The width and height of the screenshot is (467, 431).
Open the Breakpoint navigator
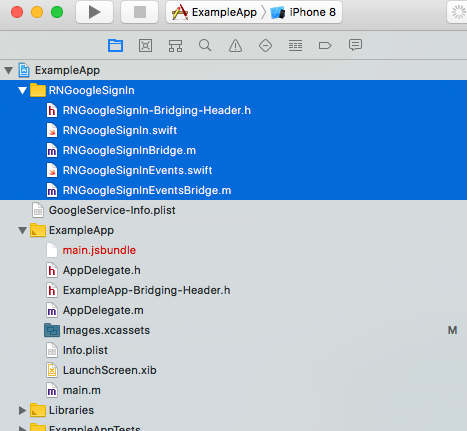pos(325,45)
